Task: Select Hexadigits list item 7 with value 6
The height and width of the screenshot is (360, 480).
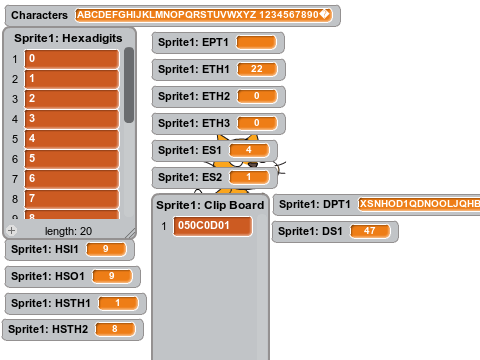Action: click(x=72, y=179)
